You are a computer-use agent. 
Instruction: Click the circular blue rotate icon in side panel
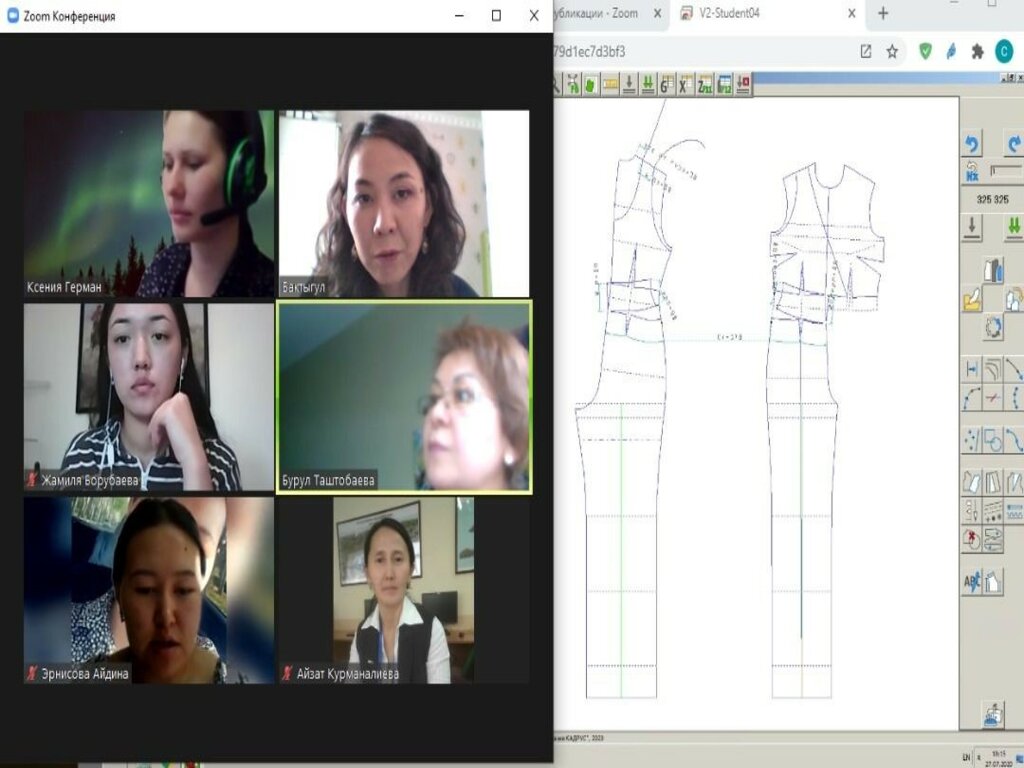[993, 327]
